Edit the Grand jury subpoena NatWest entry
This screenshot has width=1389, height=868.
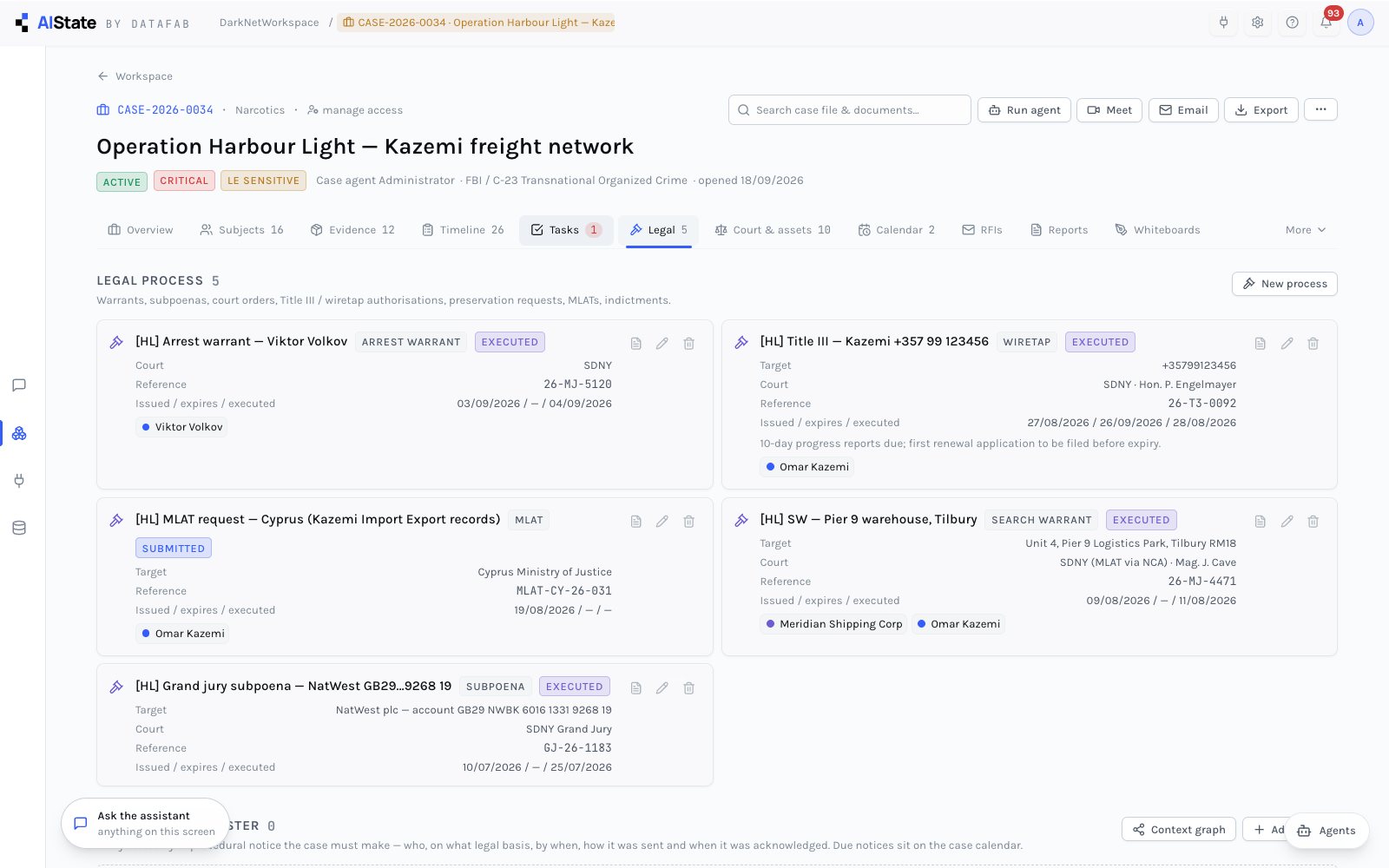(662, 688)
